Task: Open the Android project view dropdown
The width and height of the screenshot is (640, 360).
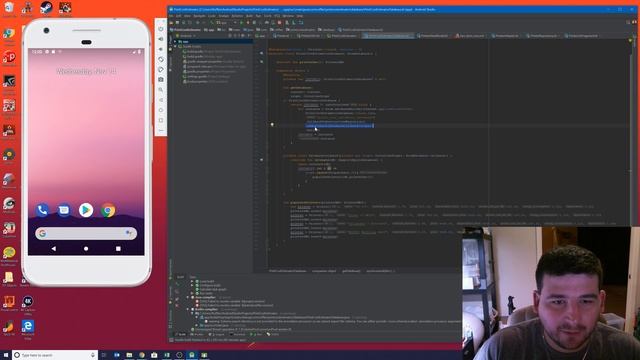Action: [187, 36]
